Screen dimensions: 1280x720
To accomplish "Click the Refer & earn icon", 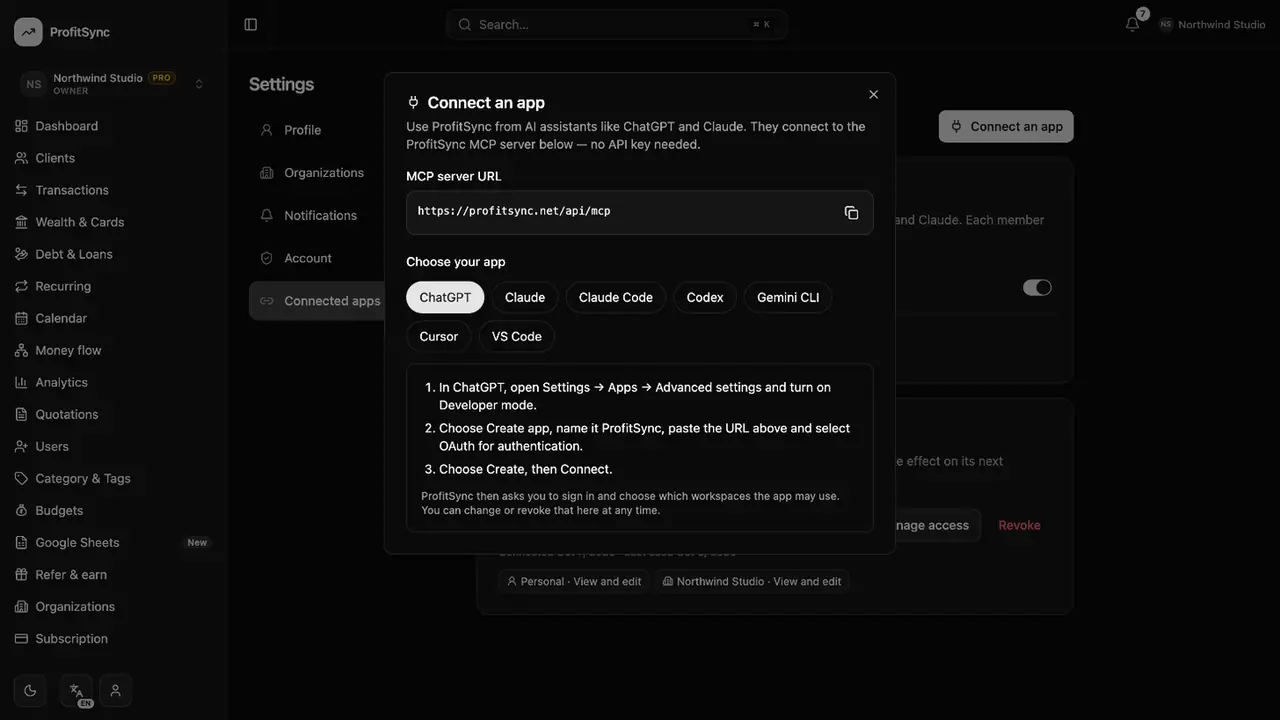I will point(21,574).
